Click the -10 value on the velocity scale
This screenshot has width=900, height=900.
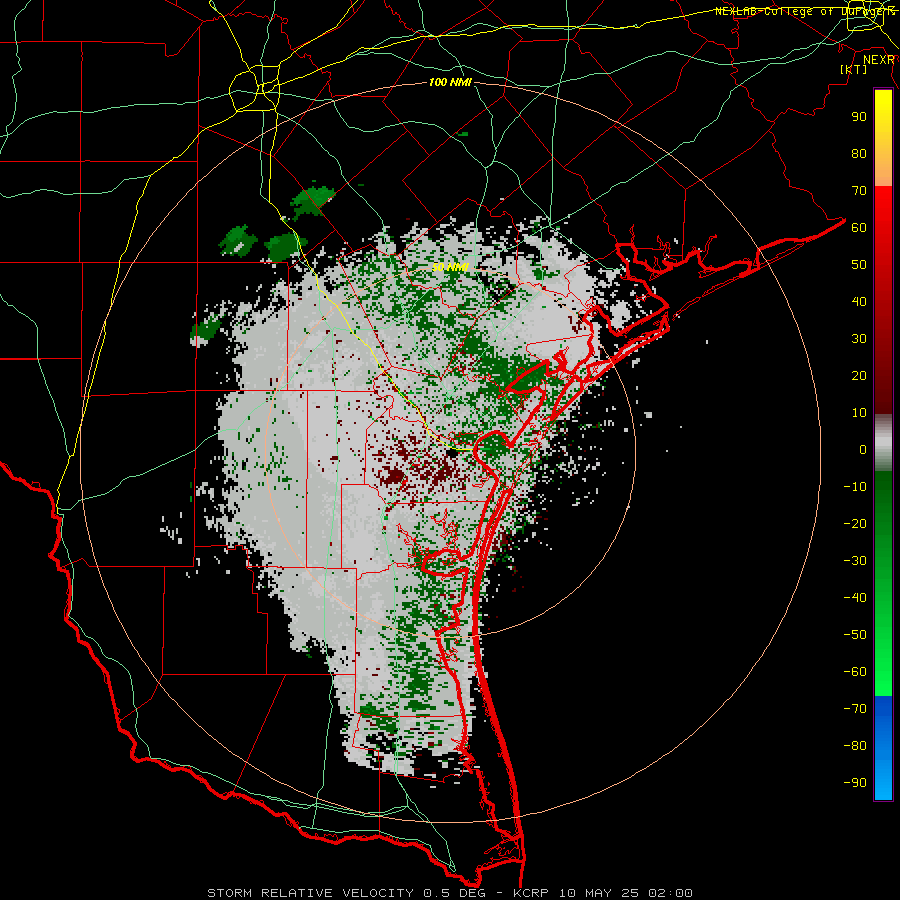tap(855, 487)
